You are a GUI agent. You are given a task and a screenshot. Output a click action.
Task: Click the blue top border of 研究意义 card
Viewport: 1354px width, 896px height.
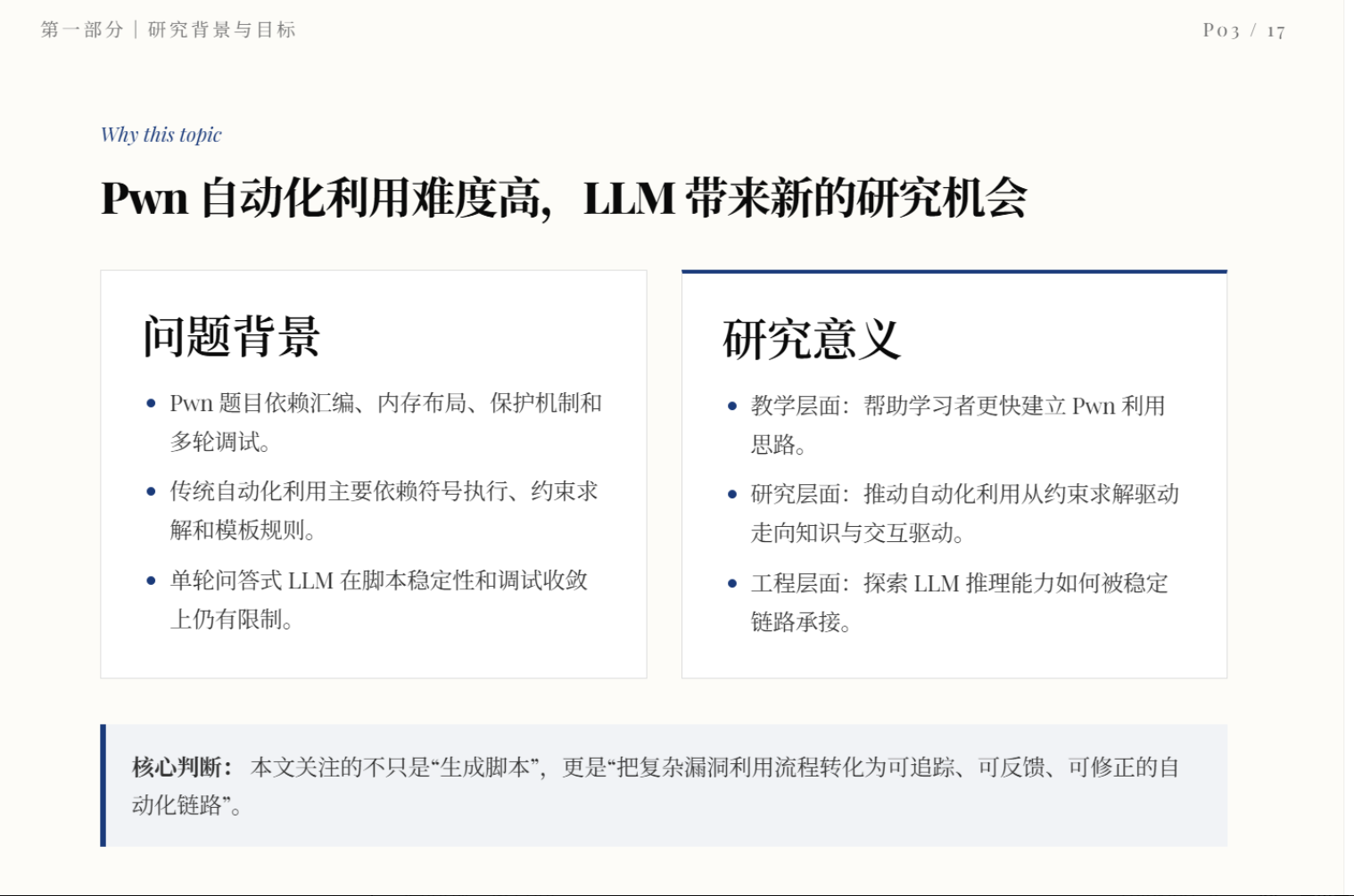pos(954,271)
